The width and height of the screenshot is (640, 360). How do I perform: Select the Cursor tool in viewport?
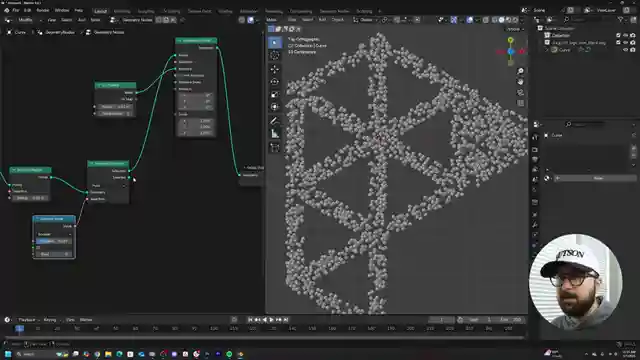275,55
